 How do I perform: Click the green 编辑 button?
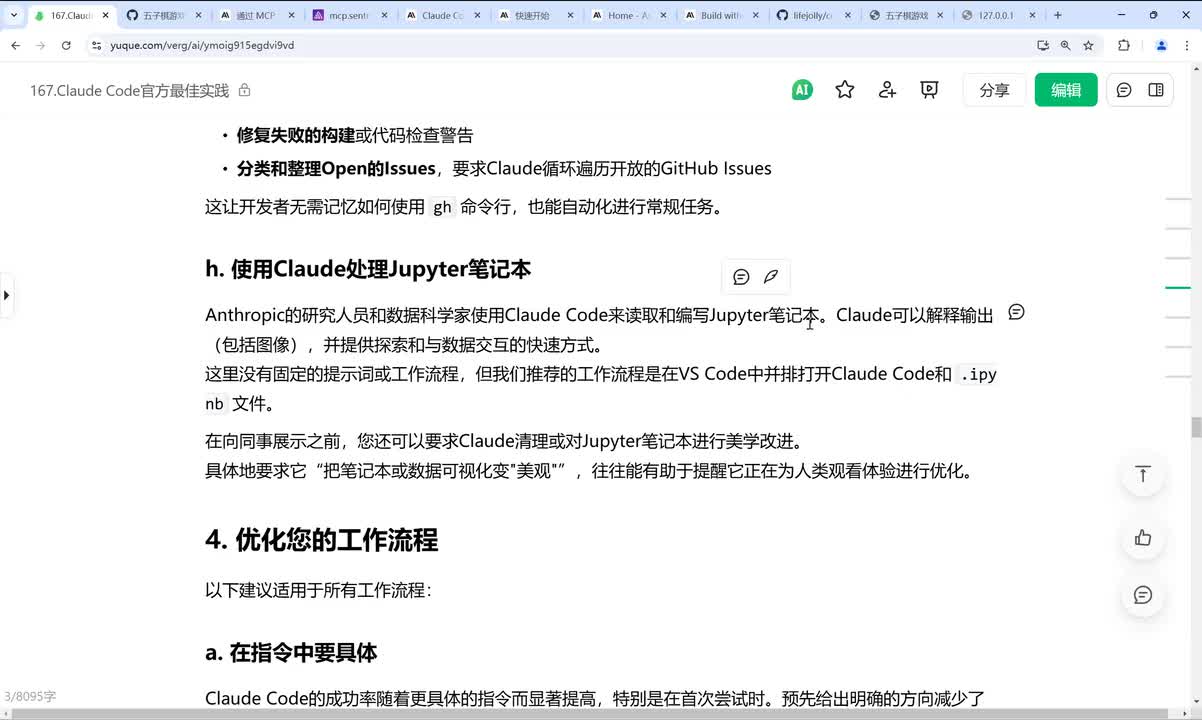[x=1066, y=90]
